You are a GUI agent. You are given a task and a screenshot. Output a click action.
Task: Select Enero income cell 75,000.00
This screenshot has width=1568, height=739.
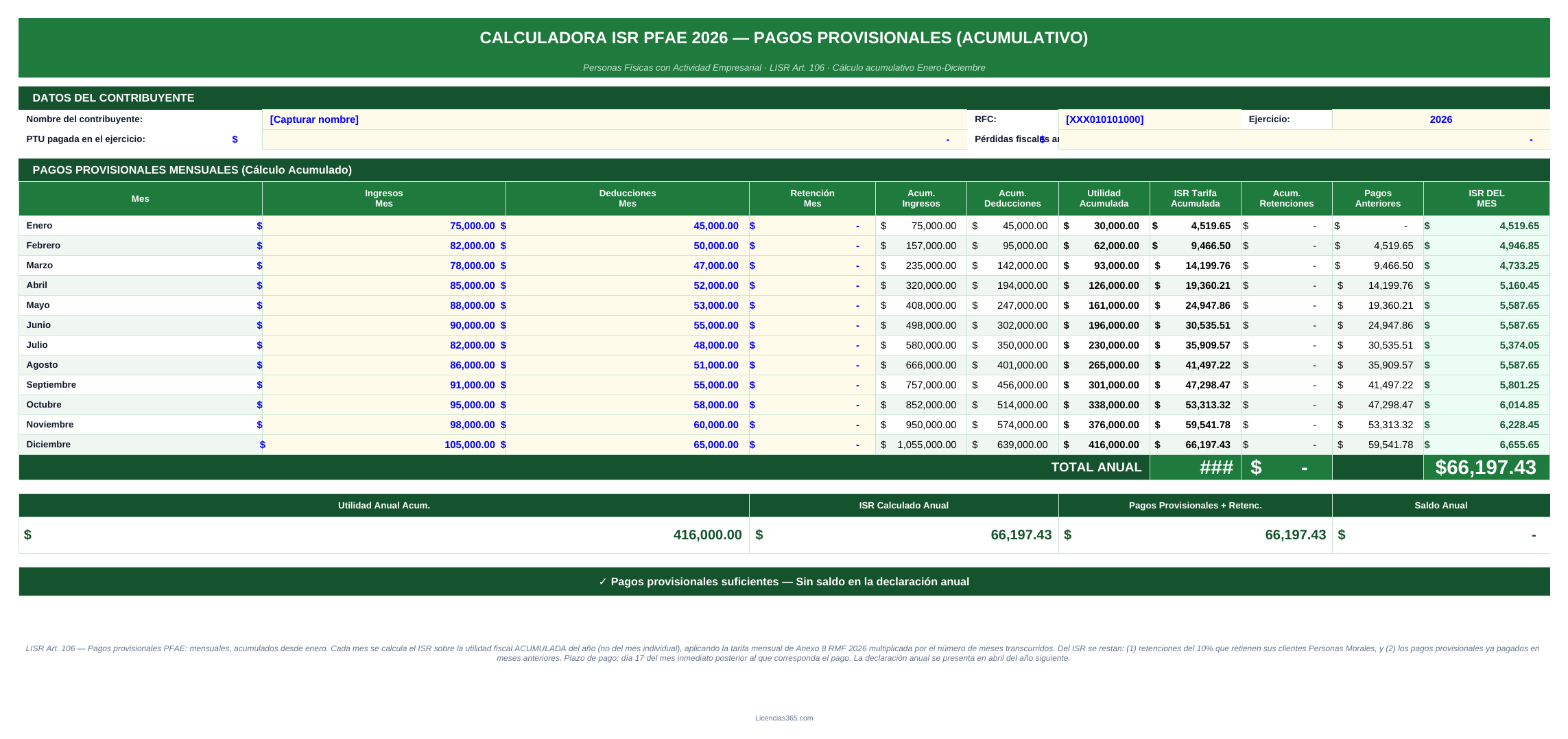pyautogui.click(x=384, y=226)
